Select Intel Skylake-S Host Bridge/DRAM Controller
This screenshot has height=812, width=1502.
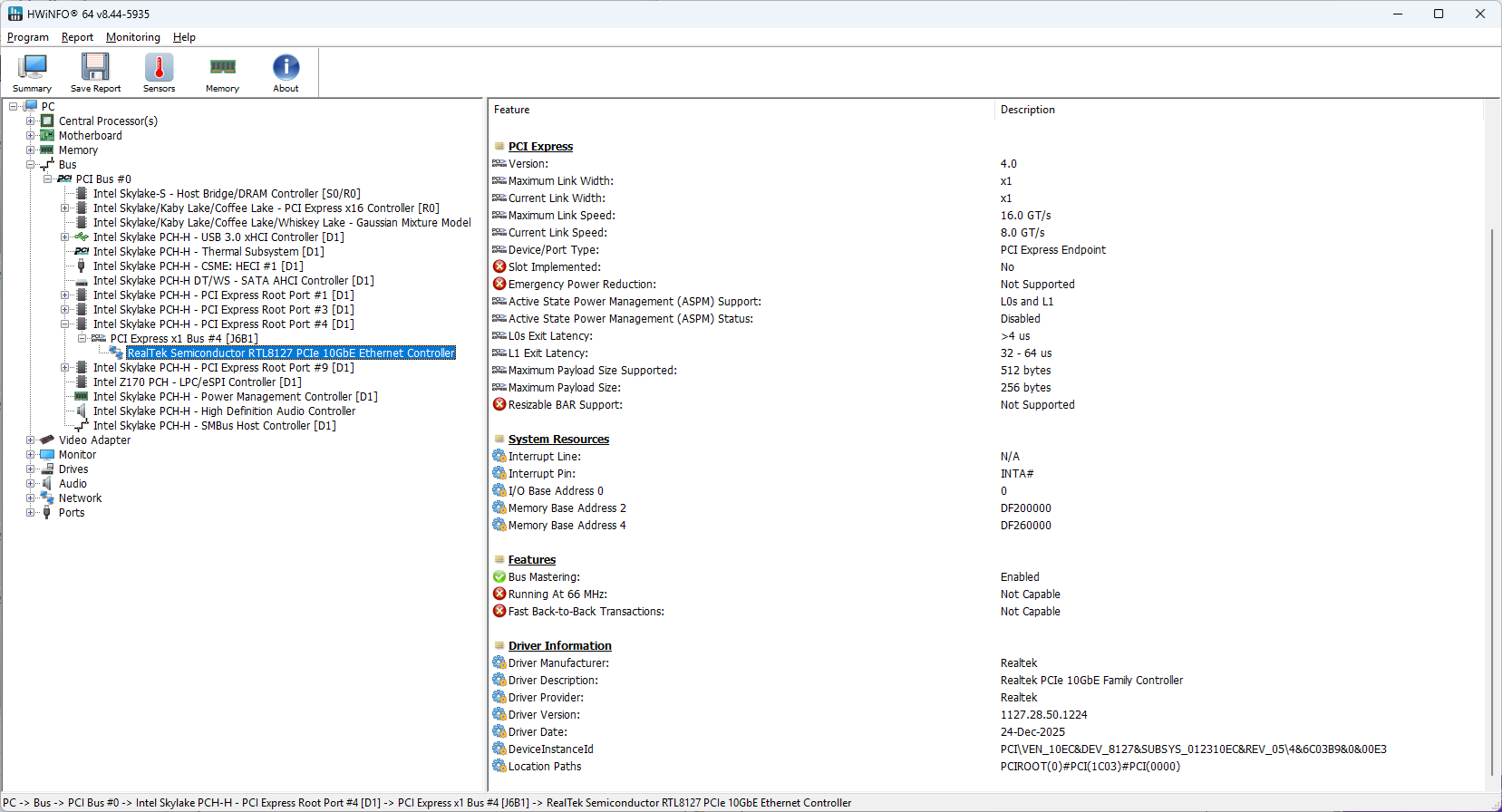pyautogui.click(x=227, y=194)
